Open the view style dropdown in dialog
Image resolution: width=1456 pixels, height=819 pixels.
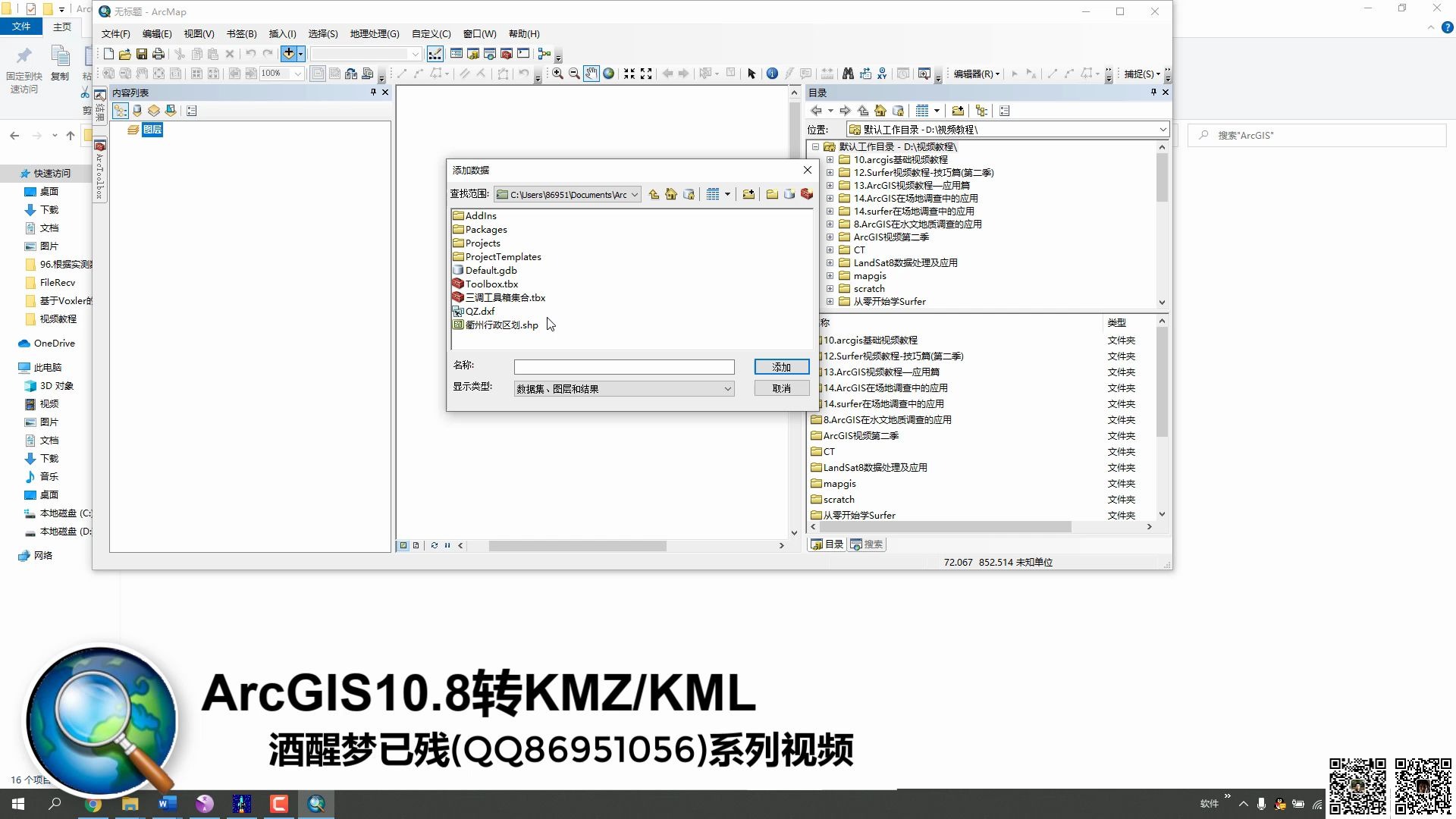[727, 195]
